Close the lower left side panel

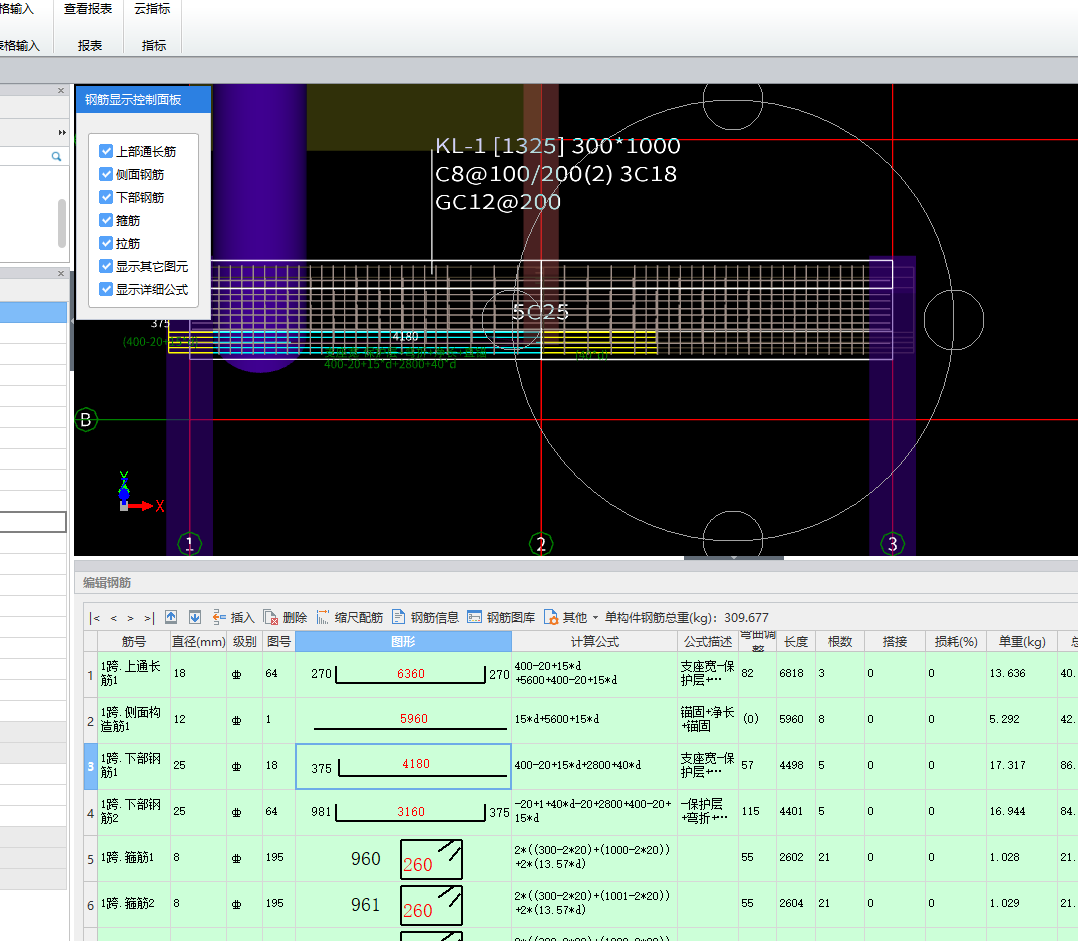(60, 274)
